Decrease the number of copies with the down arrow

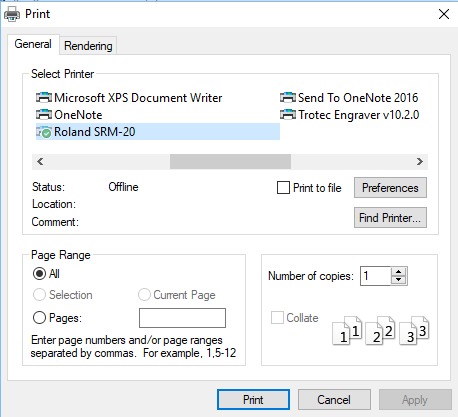(398, 280)
